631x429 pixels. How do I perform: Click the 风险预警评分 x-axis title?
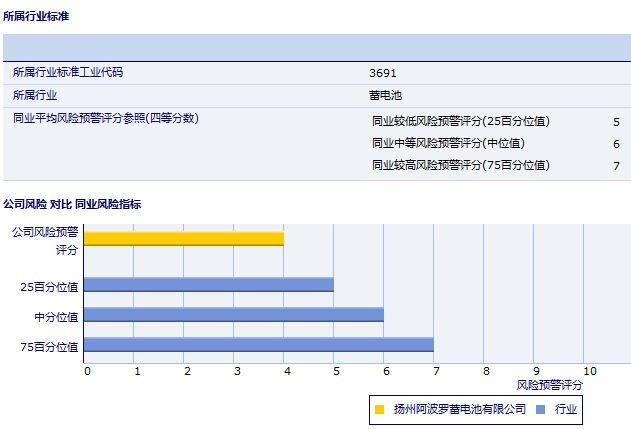pos(549,384)
